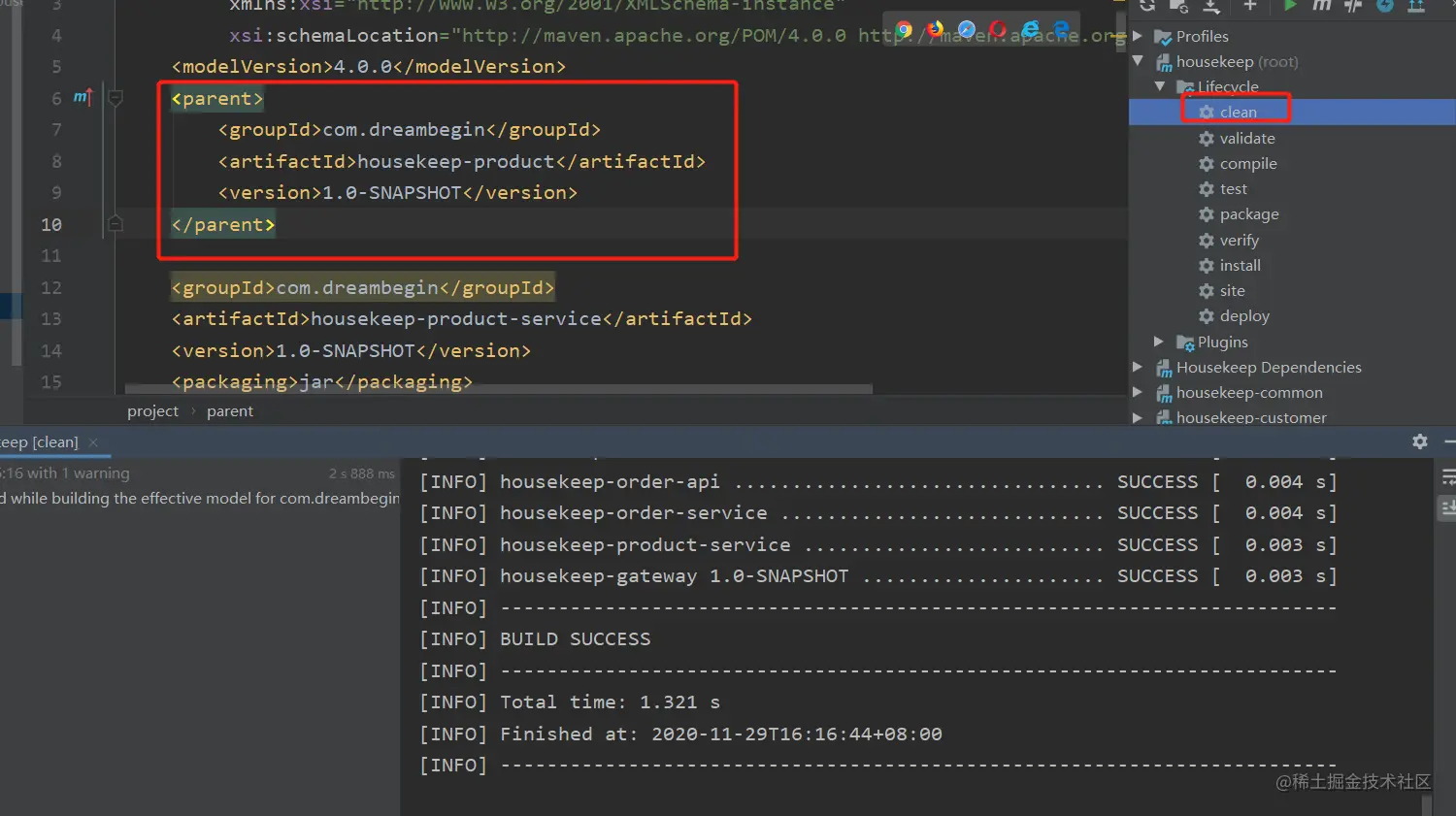The width and height of the screenshot is (1456, 816).
Task: Select the build warning message row
Action: pos(200,498)
